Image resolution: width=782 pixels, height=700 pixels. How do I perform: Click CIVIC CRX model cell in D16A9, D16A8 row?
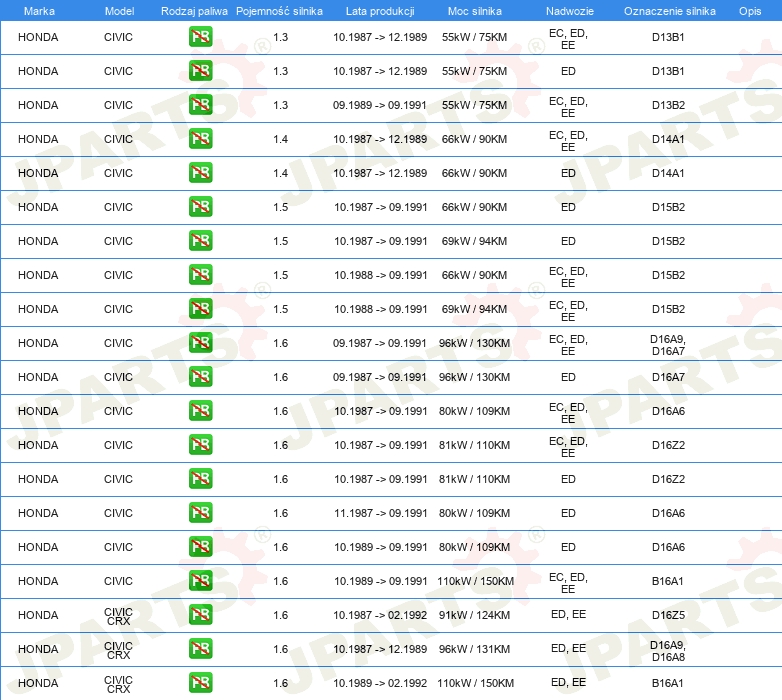tap(118, 650)
